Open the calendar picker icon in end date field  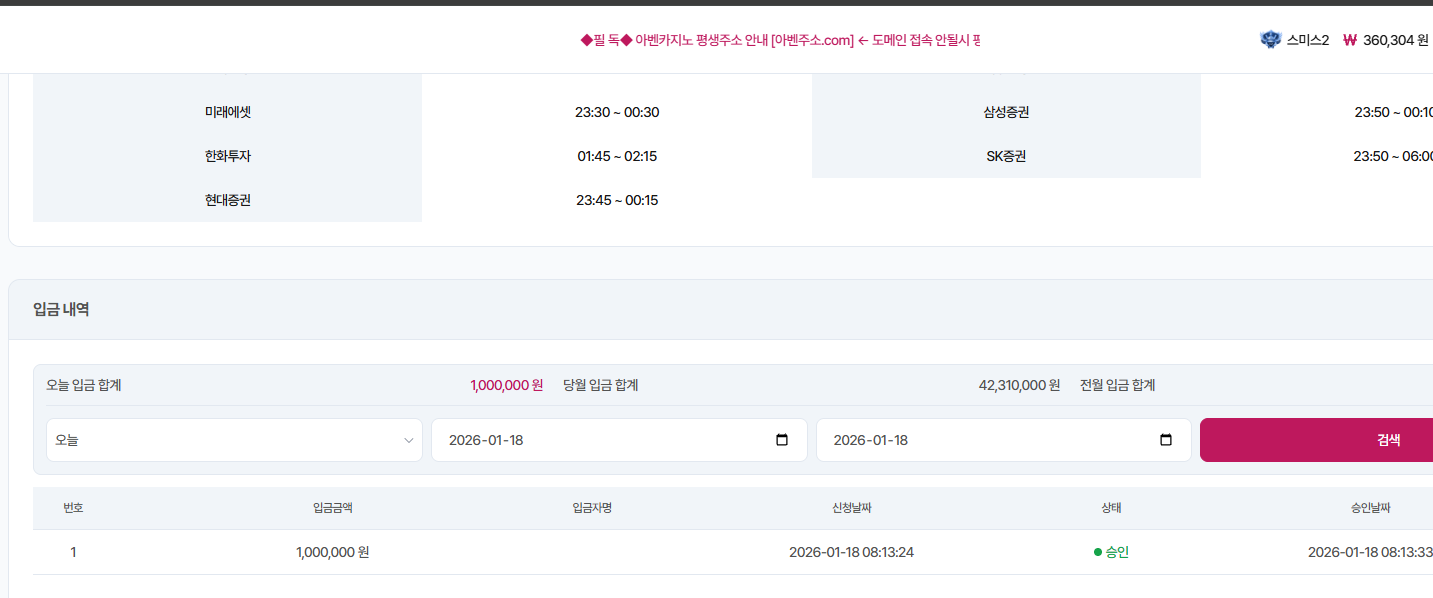pos(1165,440)
